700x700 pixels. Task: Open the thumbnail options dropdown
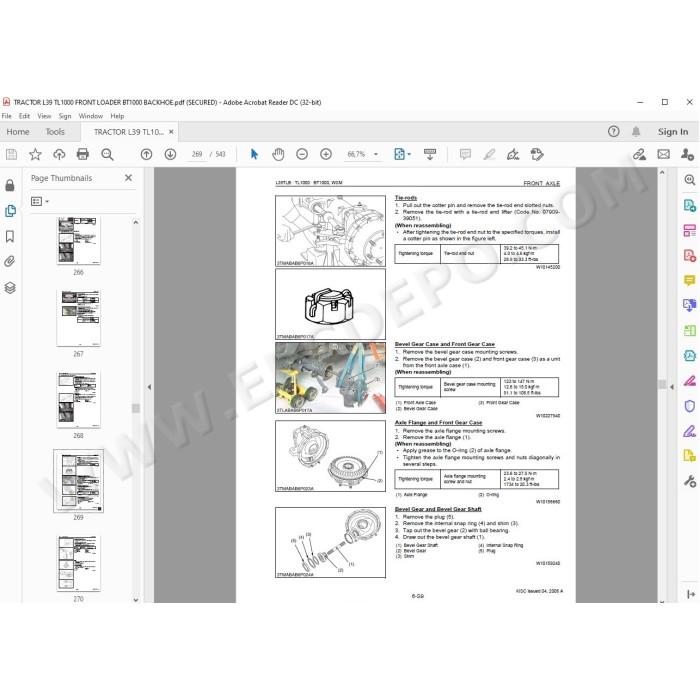click(x=40, y=201)
